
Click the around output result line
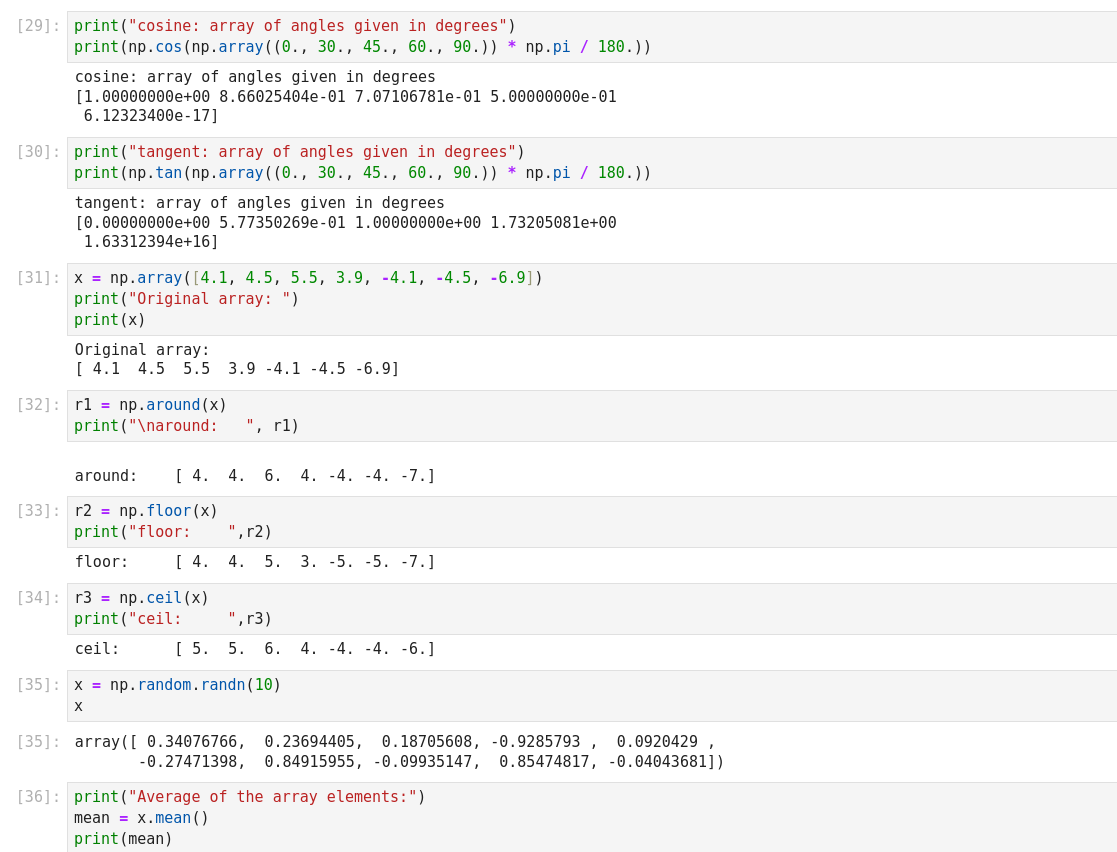(255, 476)
